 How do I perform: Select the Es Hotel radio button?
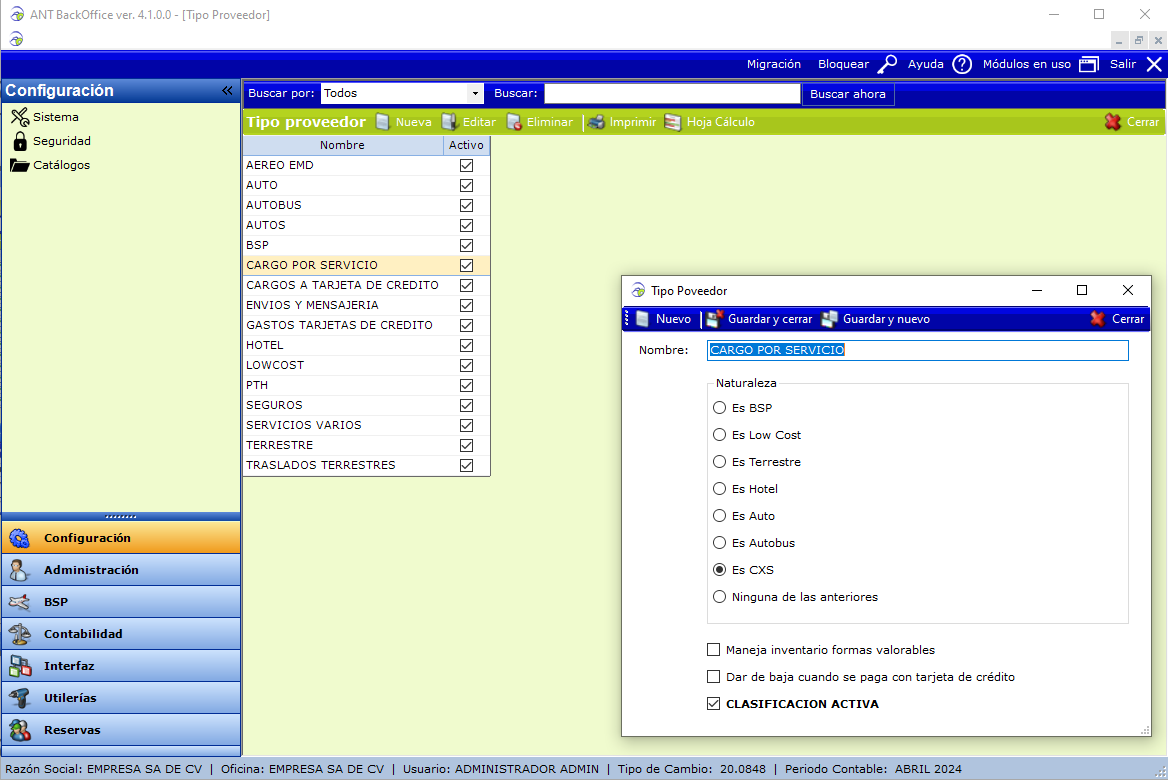tap(719, 489)
